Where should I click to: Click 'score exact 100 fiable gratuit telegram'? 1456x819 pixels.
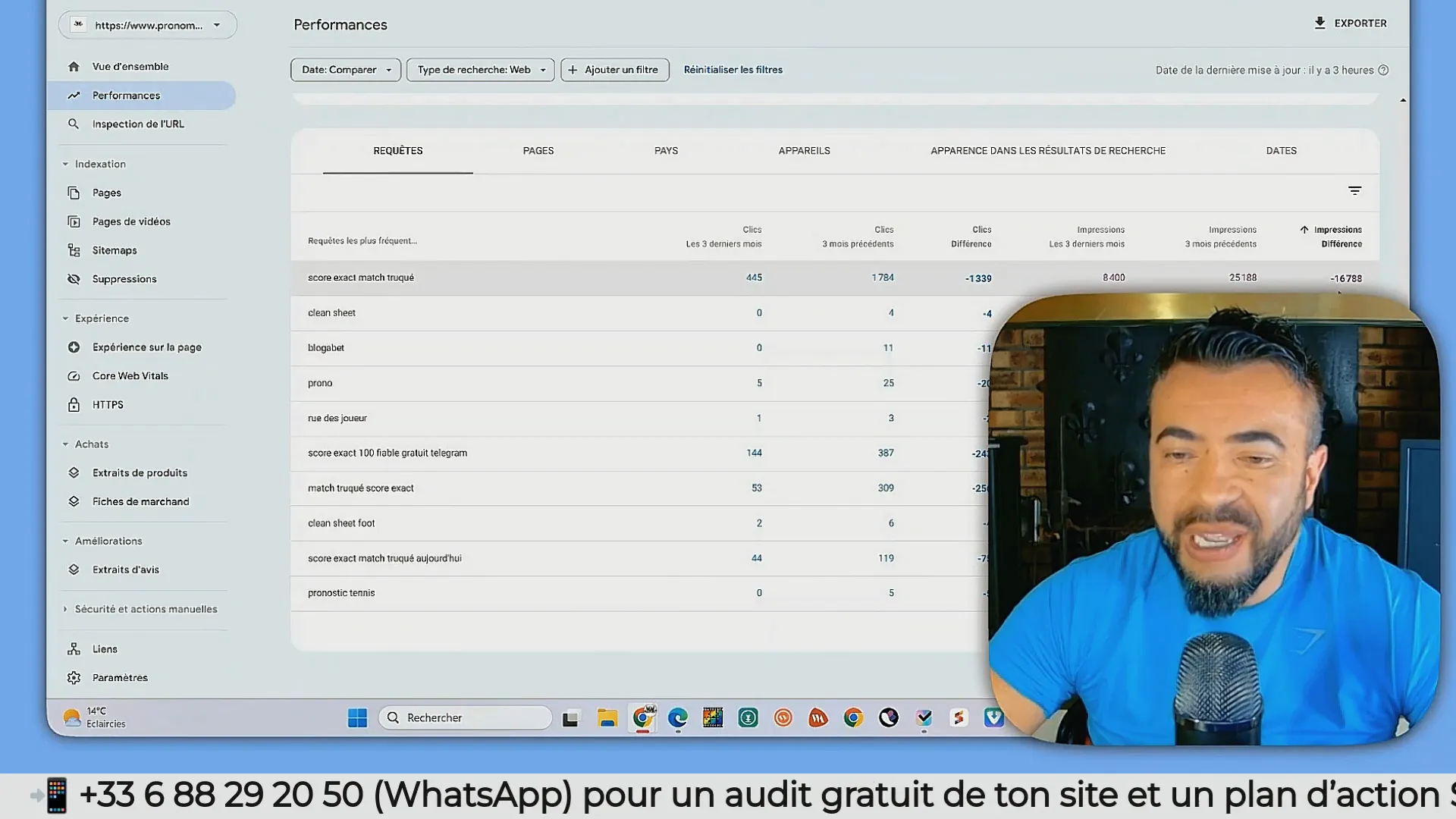coord(388,453)
